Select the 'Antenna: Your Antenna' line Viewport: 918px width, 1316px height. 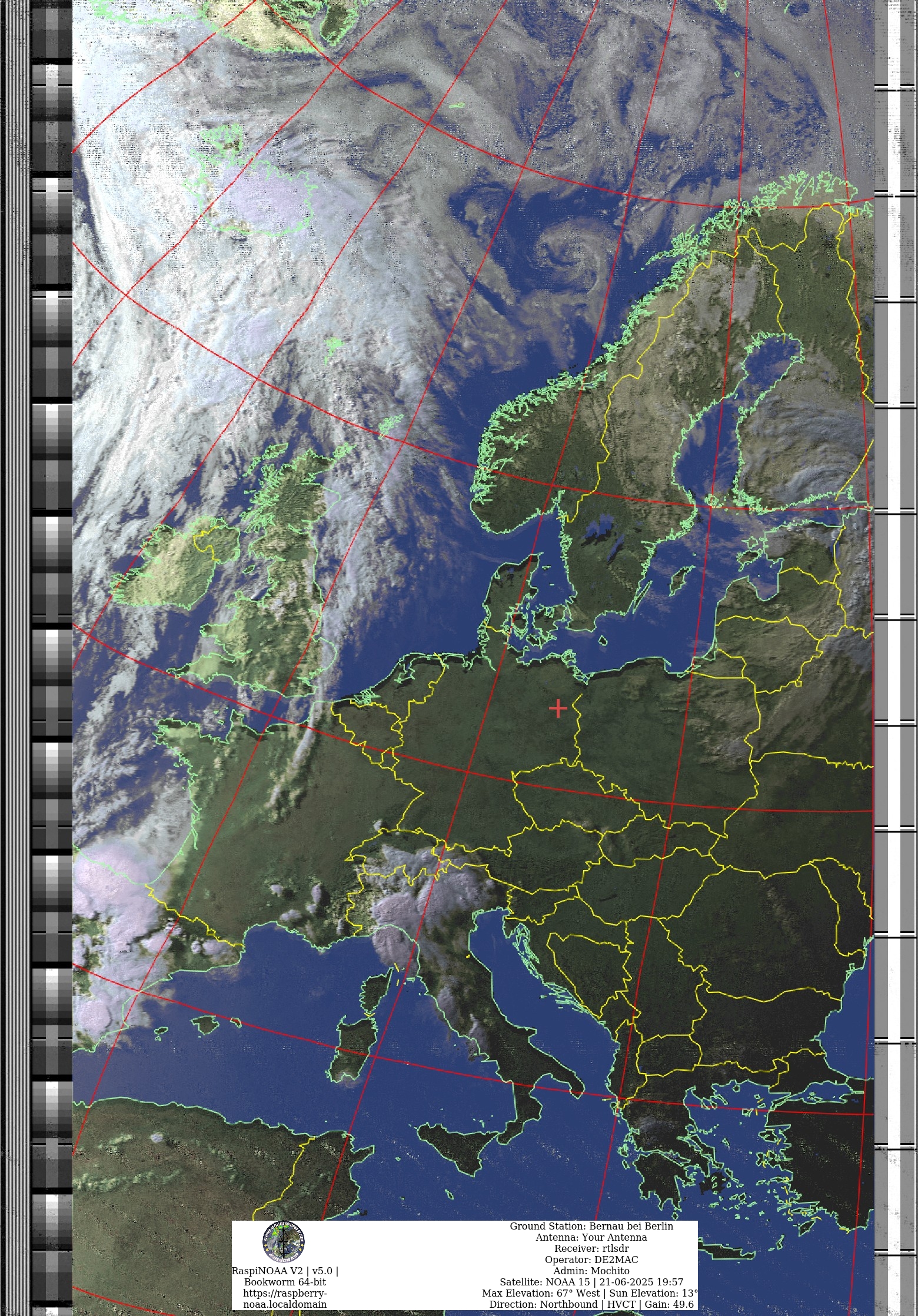591,1237
